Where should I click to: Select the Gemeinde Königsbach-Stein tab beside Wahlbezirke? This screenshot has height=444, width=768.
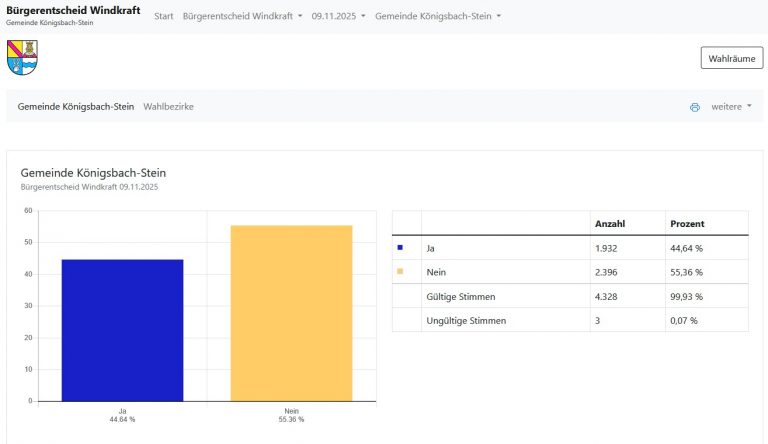76,106
